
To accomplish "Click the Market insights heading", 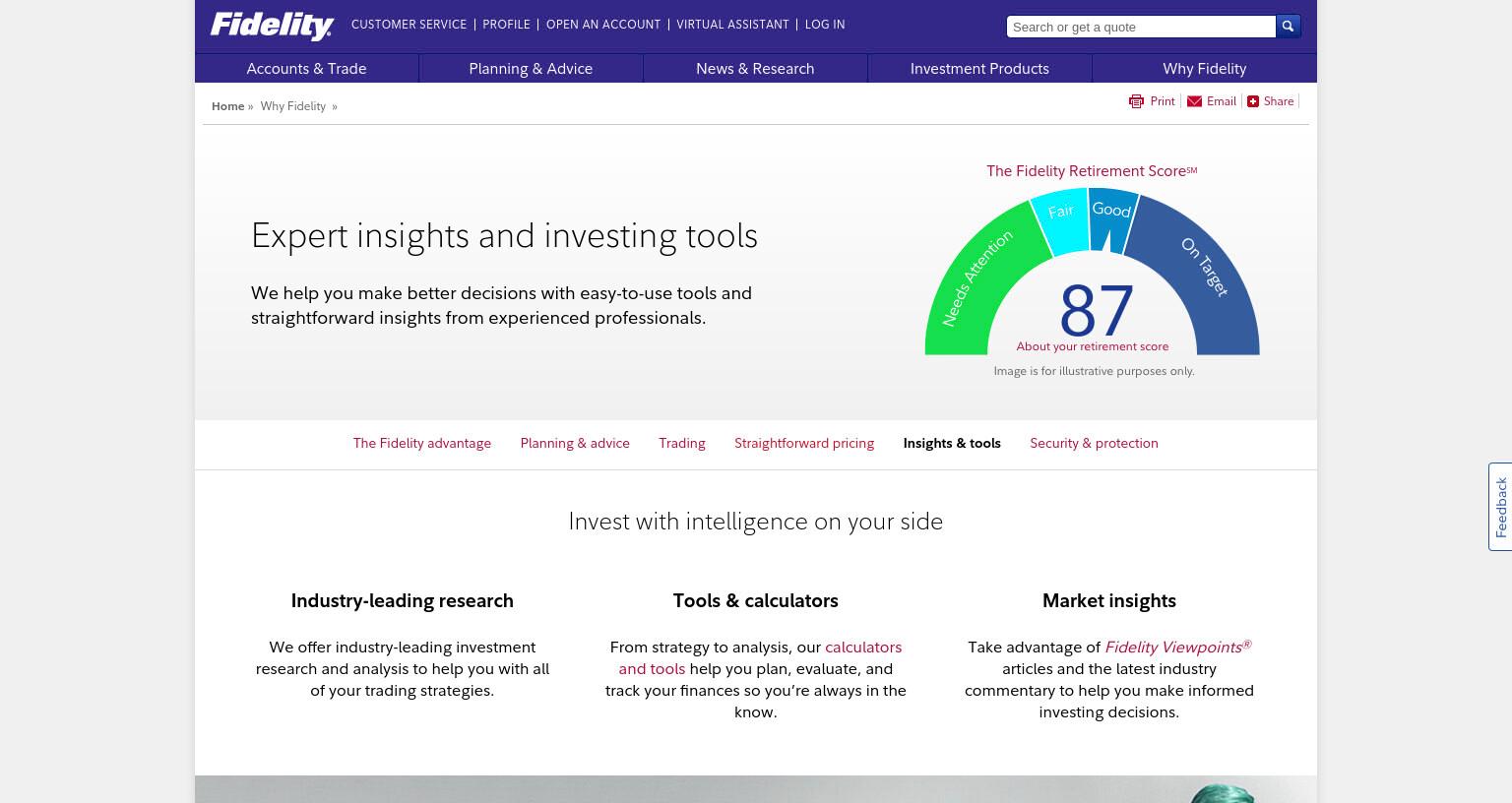I will coord(1108,601).
